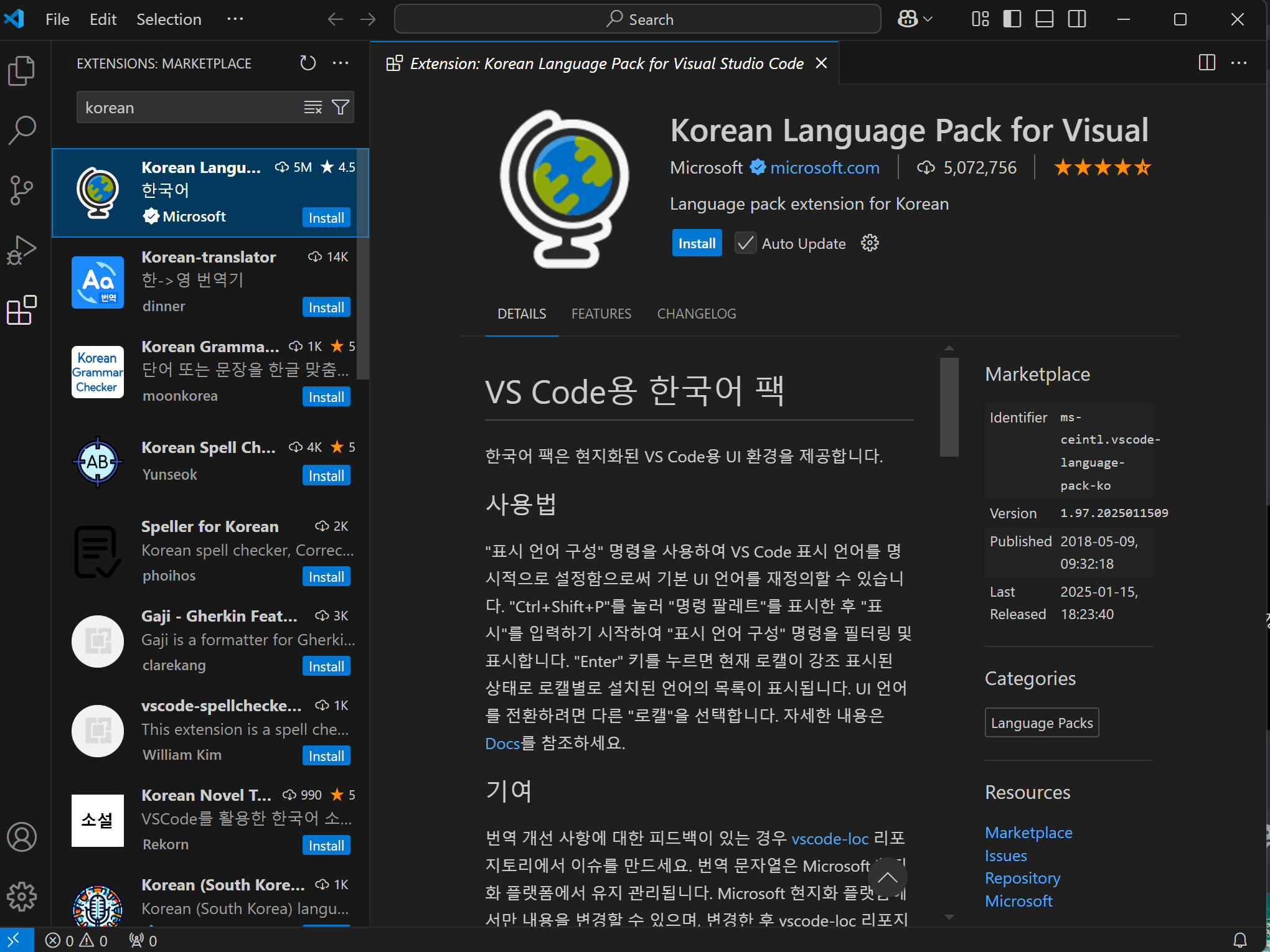Toggle the Auto Update checkbox
This screenshot has width=1270, height=952.
click(745, 243)
